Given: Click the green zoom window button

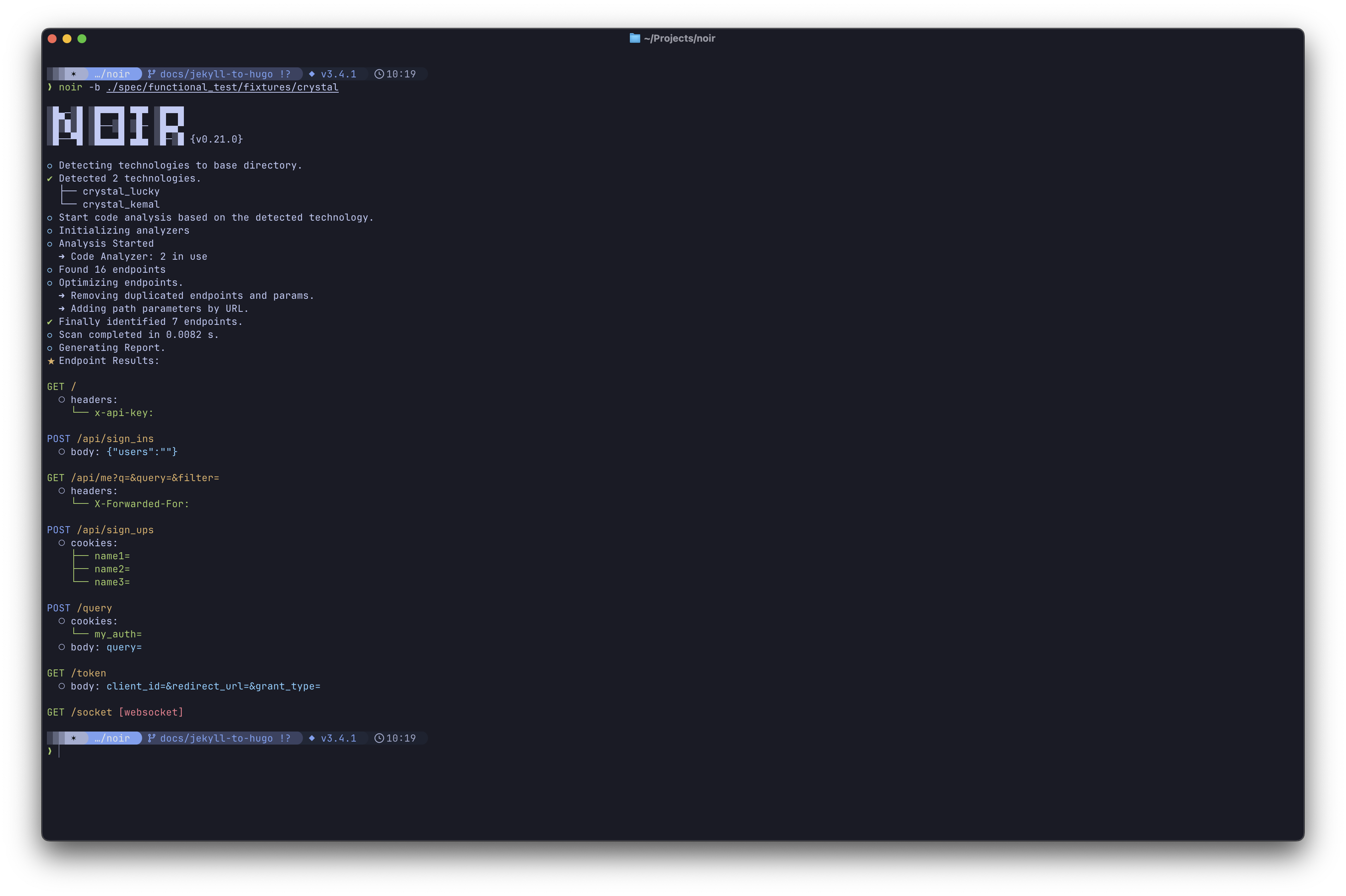Looking at the screenshot, I should [82, 38].
